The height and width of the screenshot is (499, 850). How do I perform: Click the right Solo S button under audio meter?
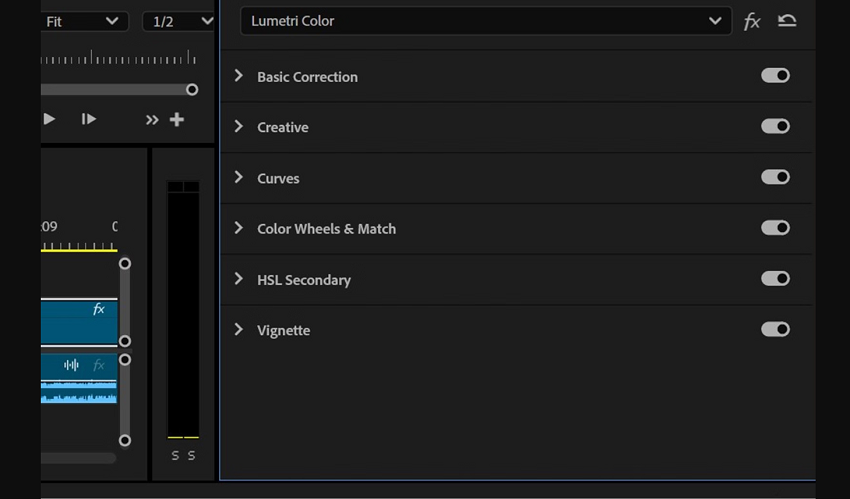(191, 456)
